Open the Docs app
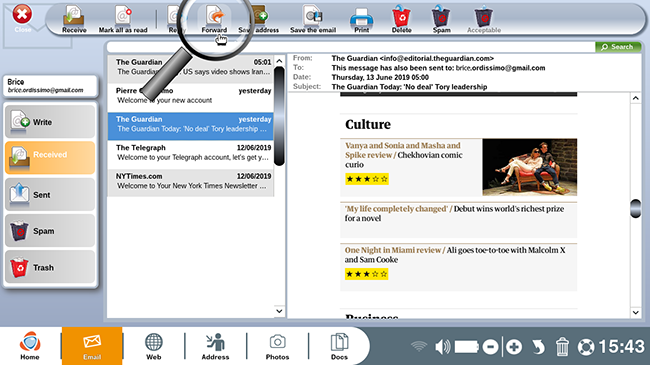 pos(339,346)
